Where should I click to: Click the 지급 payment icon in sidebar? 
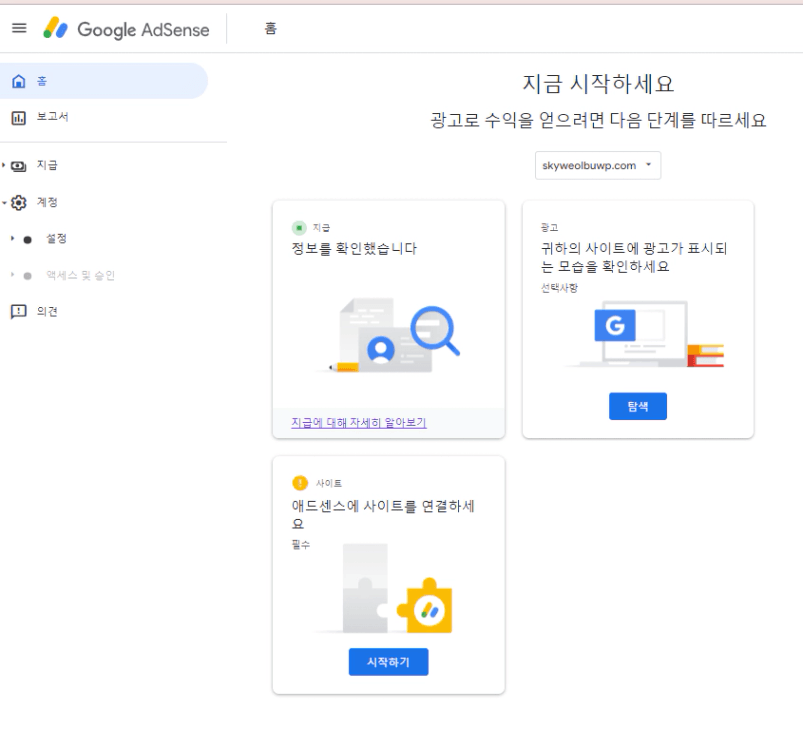click(x=20, y=165)
